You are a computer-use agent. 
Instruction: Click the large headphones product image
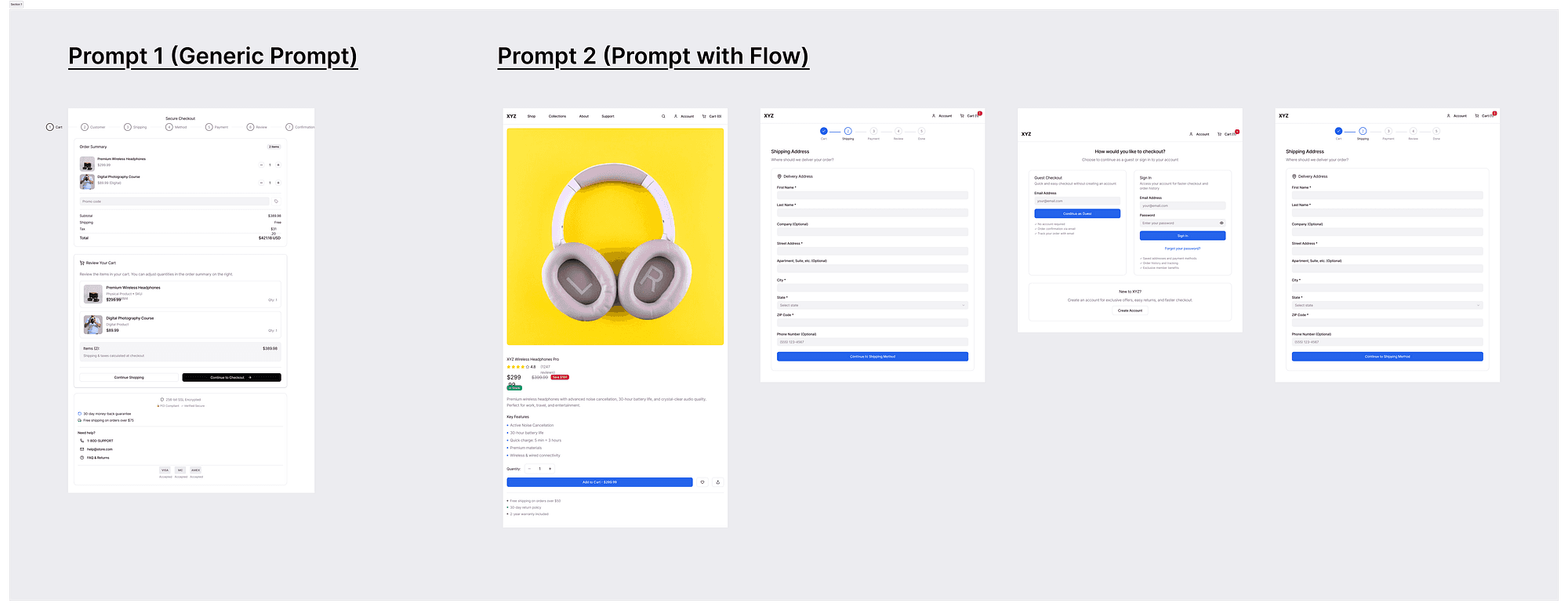coord(615,237)
